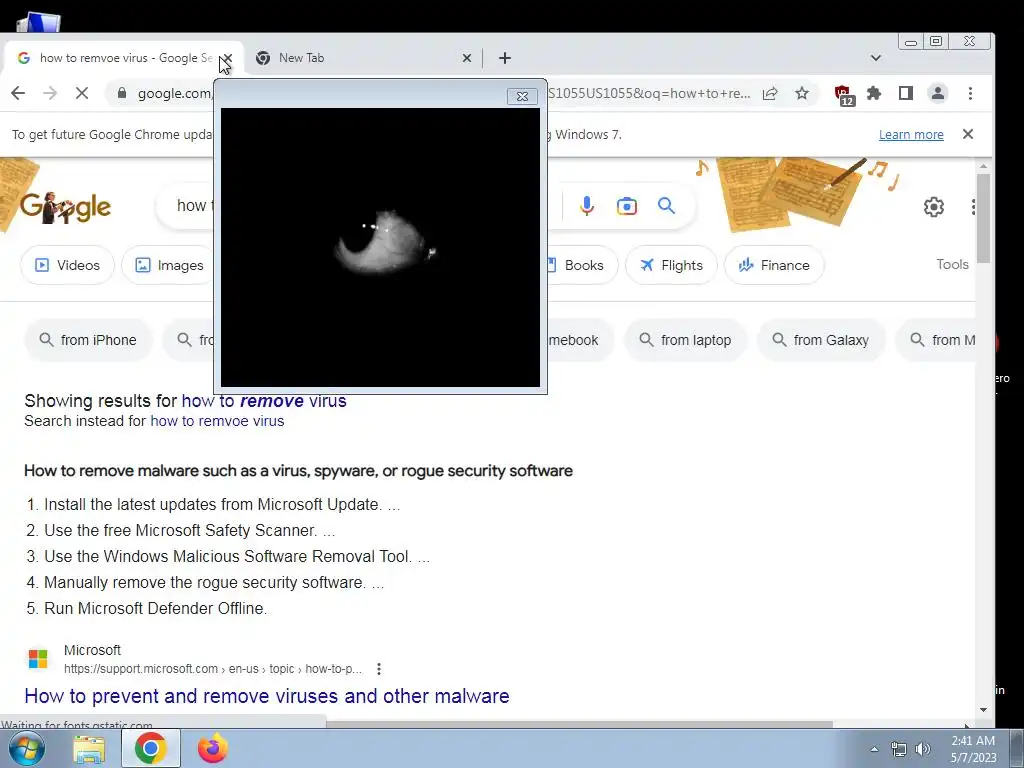Viewport: 1024px width, 768px height.
Task: Go back using the browser back arrow
Action: (x=18, y=93)
